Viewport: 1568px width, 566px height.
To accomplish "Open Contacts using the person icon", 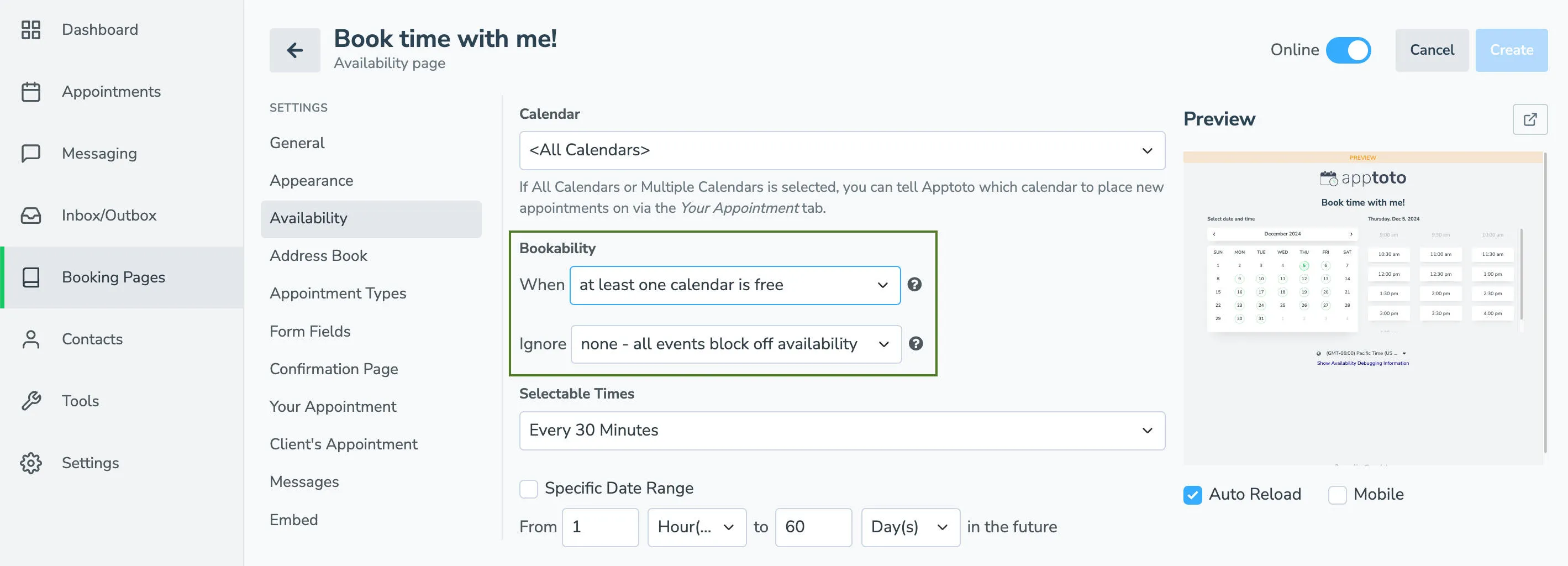I will 31,339.
